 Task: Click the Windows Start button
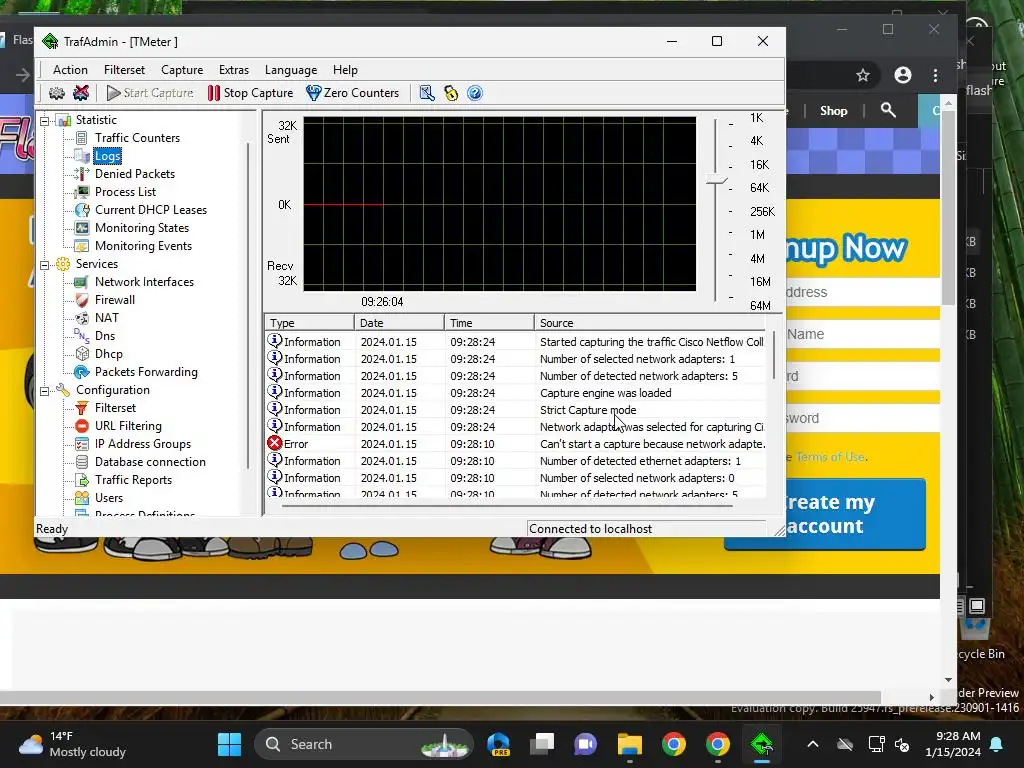229,744
